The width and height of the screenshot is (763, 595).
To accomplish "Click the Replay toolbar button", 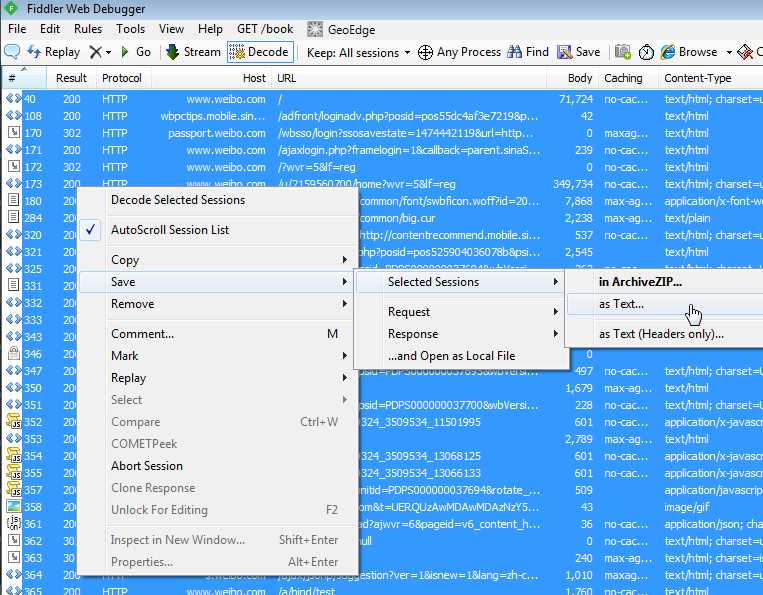I will pos(54,52).
